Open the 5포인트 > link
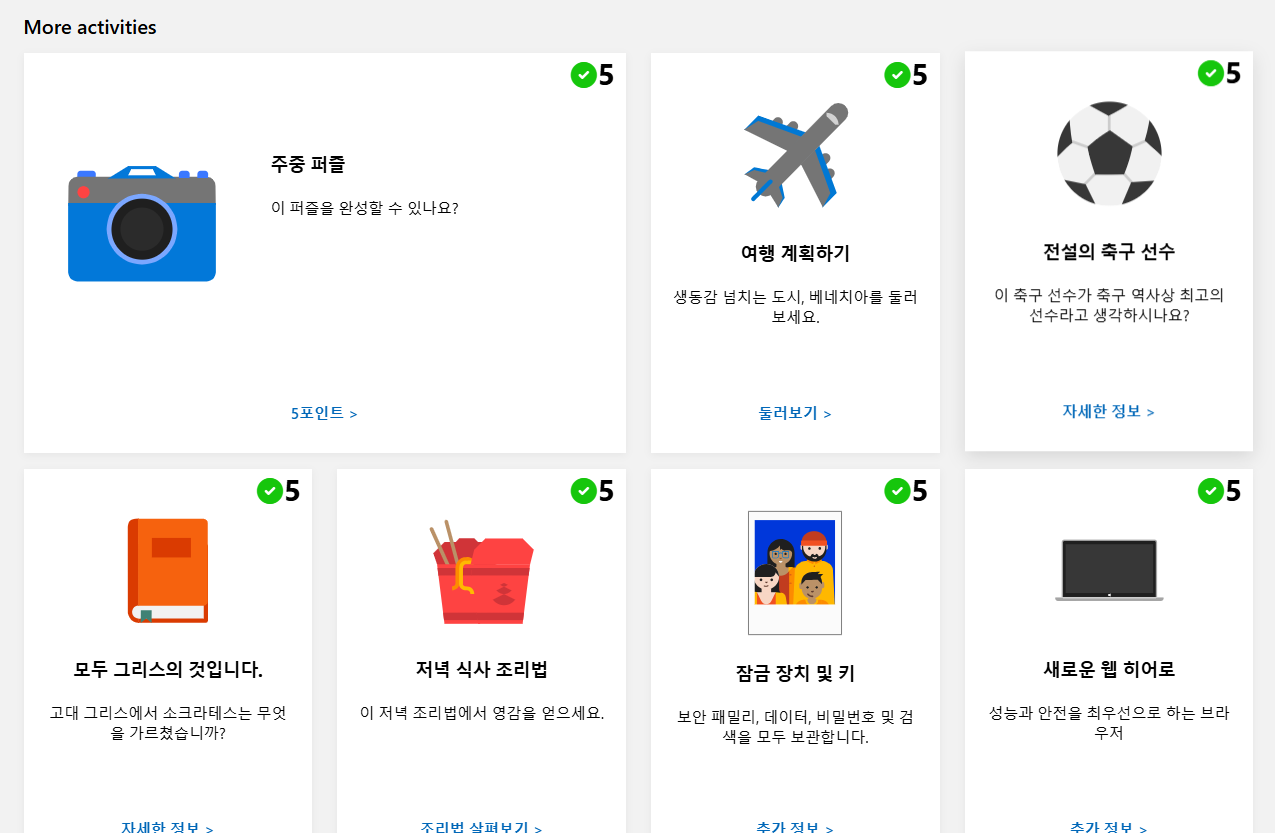The width and height of the screenshot is (1275, 833). coord(324,413)
